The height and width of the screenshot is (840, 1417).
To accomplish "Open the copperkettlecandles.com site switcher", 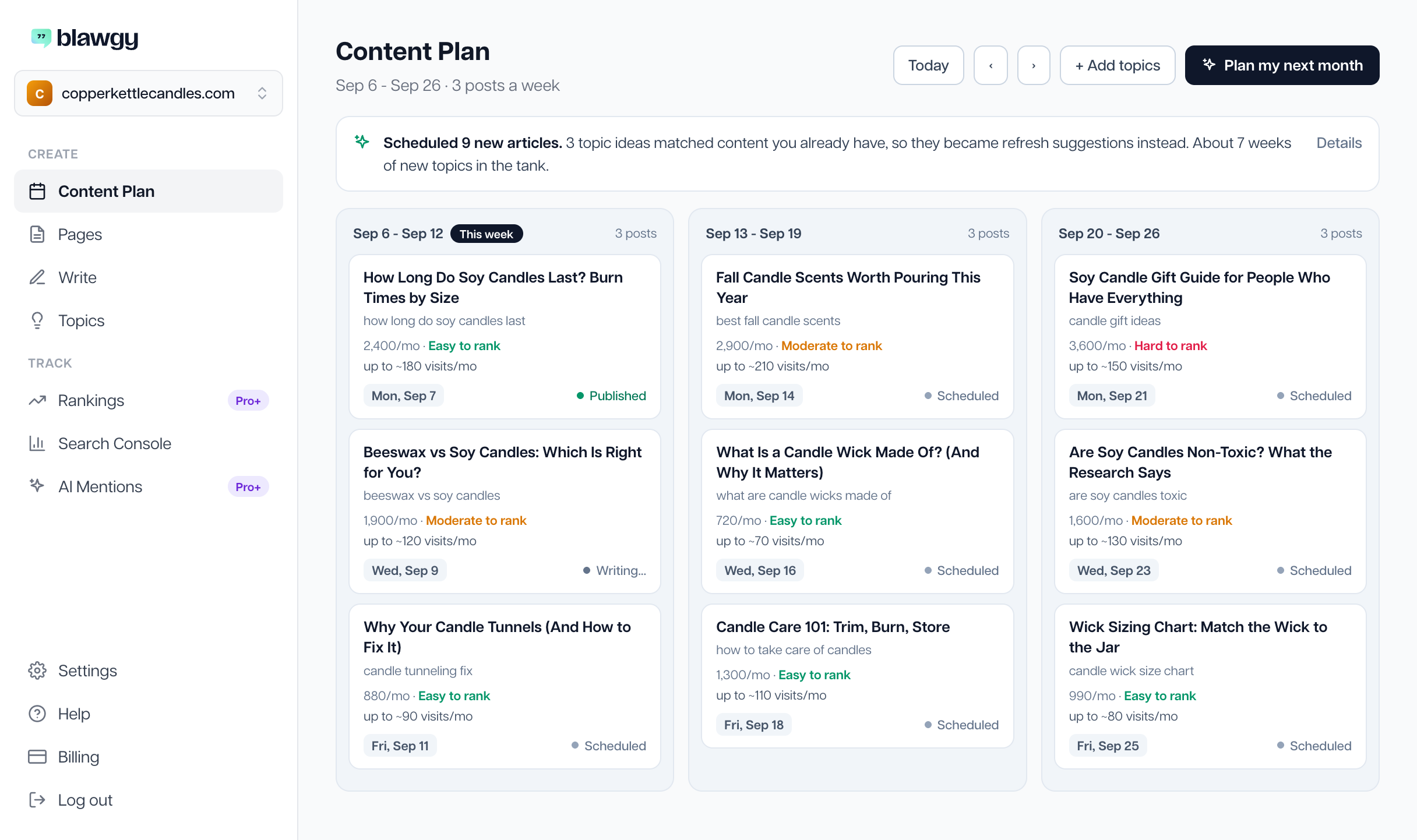I will pyautogui.click(x=149, y=93).
